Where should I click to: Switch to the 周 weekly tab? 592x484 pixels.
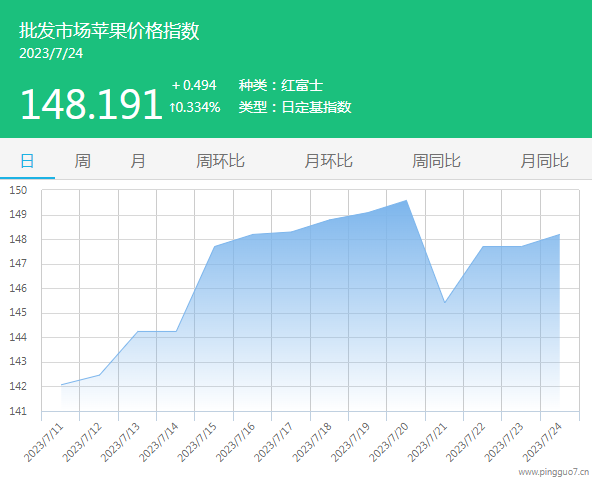[x=82, y=161]
